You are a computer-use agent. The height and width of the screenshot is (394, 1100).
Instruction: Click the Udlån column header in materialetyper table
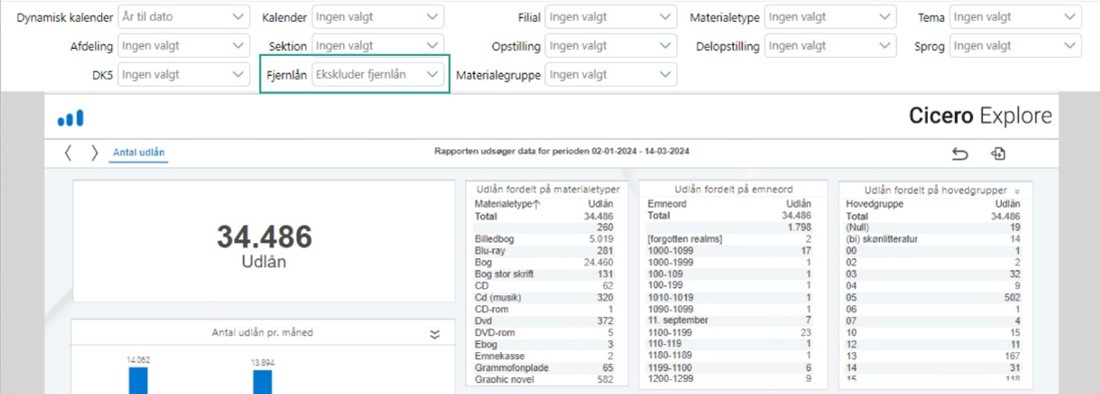tap(600, 204)
